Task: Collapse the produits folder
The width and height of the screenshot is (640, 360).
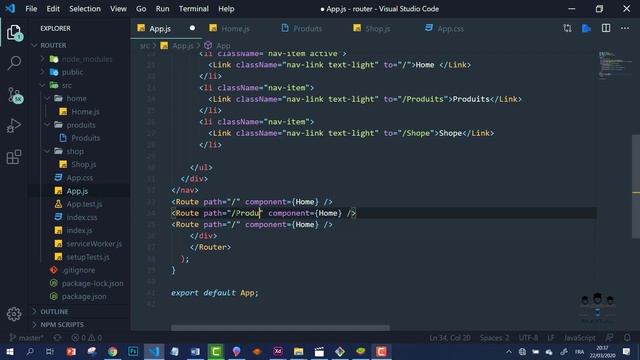Action: (80, 125)
